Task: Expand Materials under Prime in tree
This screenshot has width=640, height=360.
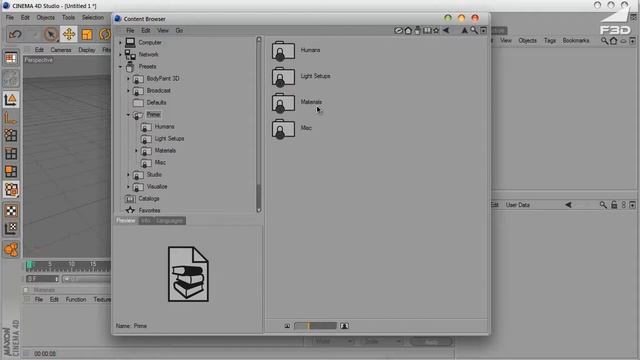Action: (136, 151)
